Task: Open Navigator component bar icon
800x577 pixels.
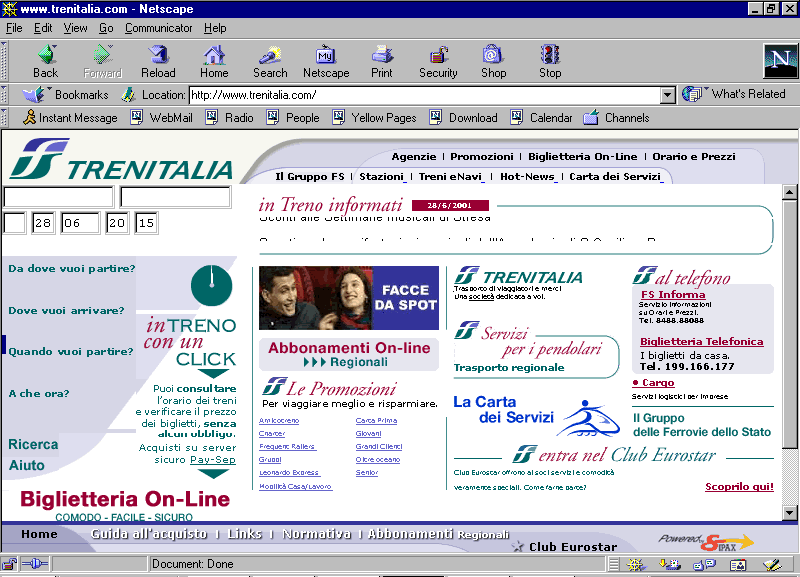Action: click(636, 564)
